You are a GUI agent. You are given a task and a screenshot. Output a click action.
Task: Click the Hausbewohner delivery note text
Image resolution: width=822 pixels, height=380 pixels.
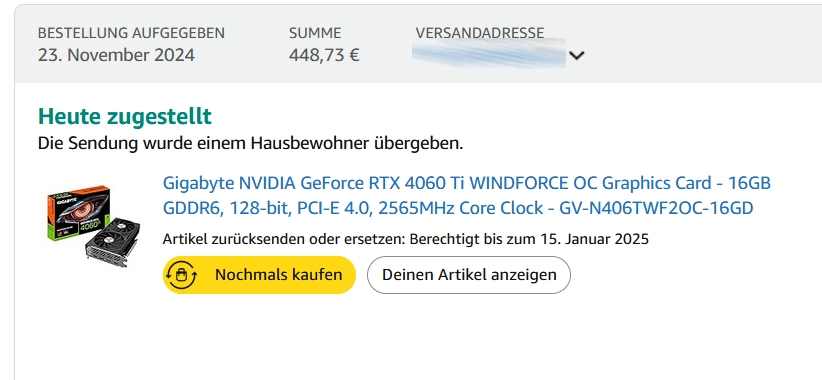click(x=251, y=143)
